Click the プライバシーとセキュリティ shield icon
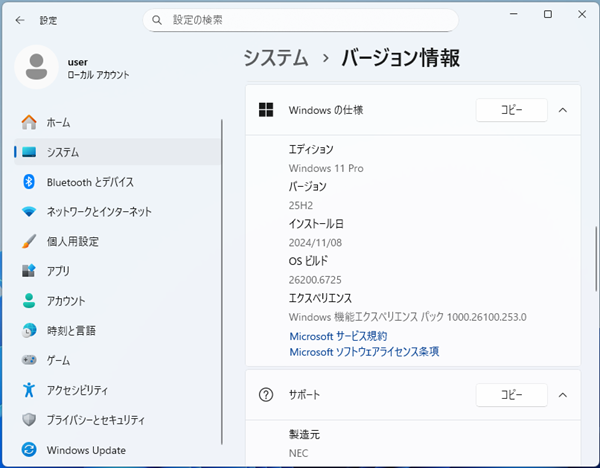Image resolution: width=600 pixels, height=468 pixels. (29, 419)
